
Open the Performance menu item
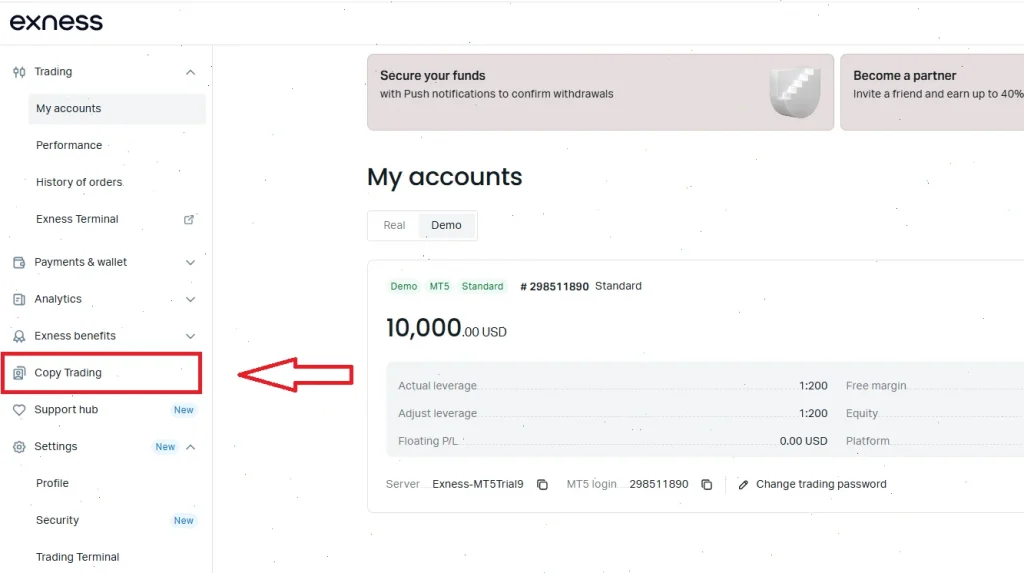tap(69, 145)
